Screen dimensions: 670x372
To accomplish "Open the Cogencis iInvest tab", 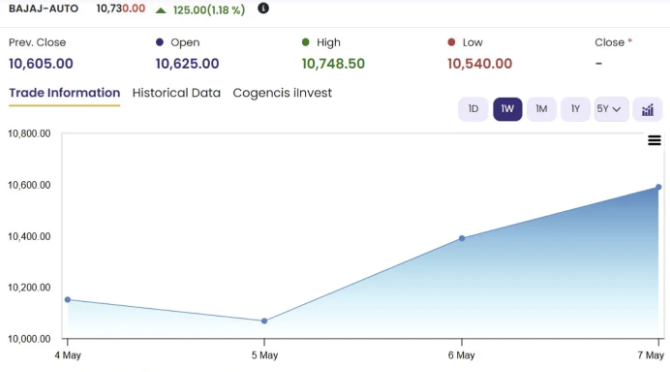I will tap(282, 93).
